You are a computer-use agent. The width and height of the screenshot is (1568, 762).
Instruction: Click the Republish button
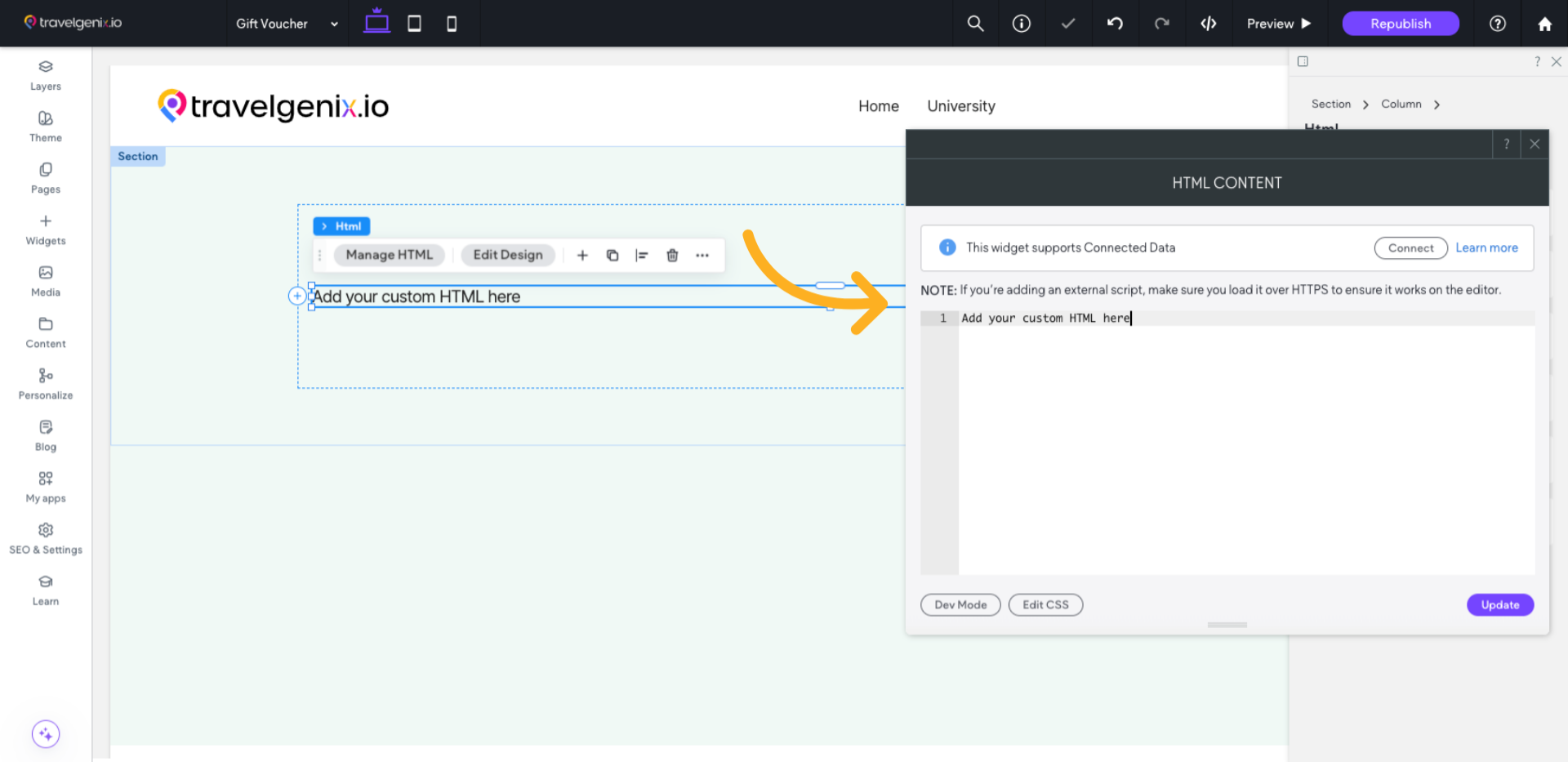click(x=1400, y=24)
